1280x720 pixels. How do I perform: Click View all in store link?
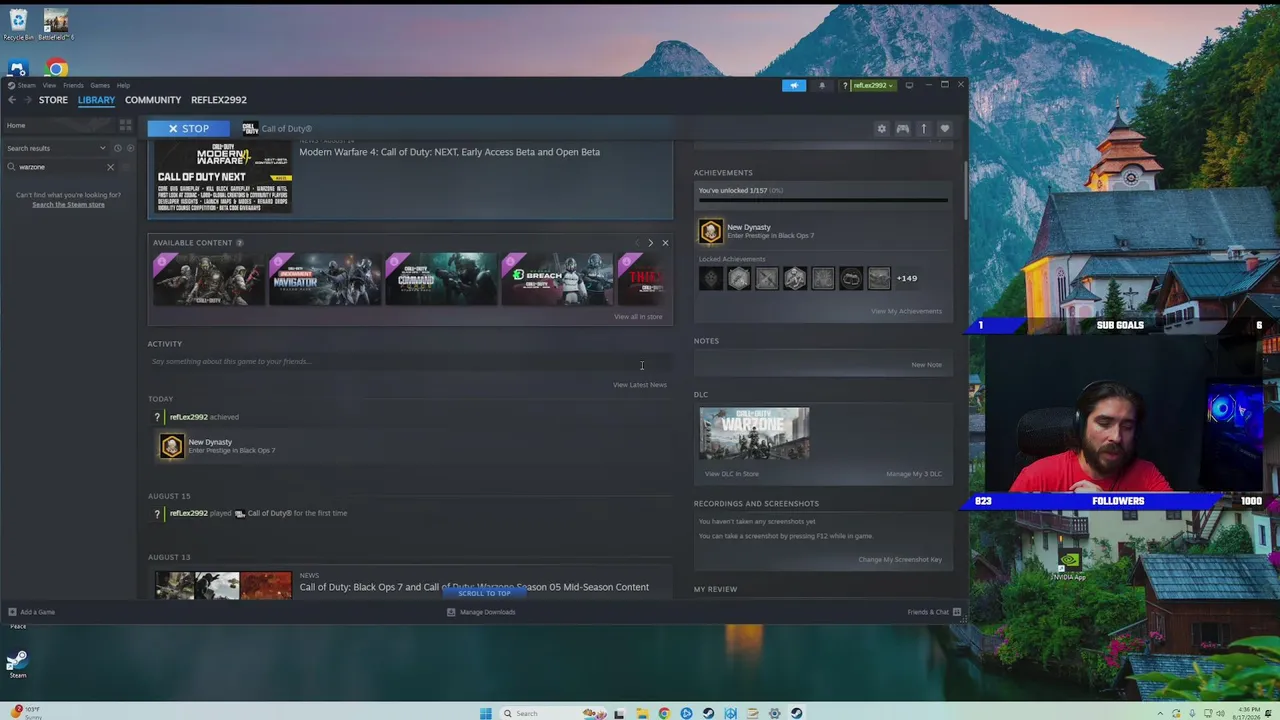(638, 317)
